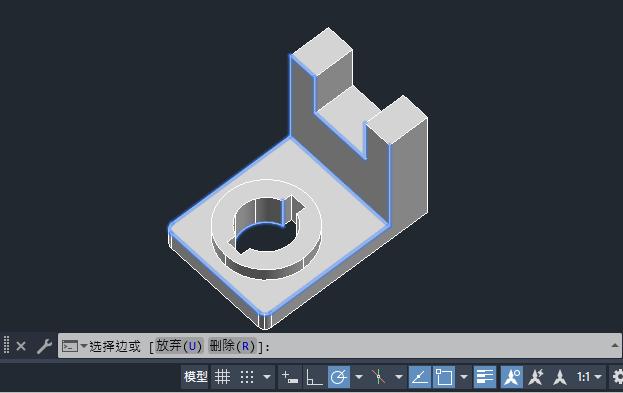Open workspace switching gear icon
The image size is (623, 393).
(x=617, y=376)
